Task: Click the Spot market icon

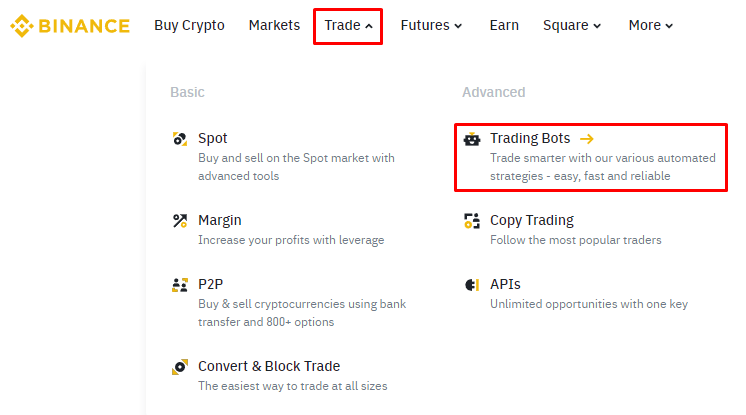Action: pos(180,139)
